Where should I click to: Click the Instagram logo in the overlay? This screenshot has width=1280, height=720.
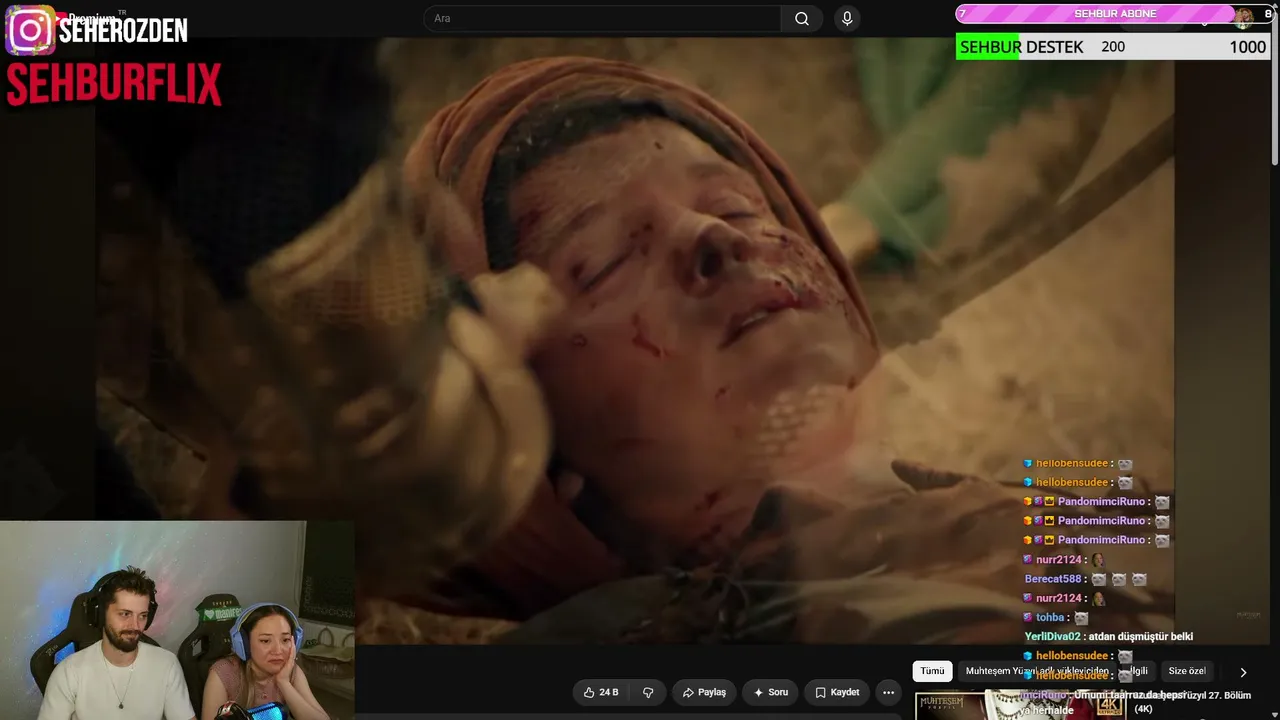[x=30, y=30]
